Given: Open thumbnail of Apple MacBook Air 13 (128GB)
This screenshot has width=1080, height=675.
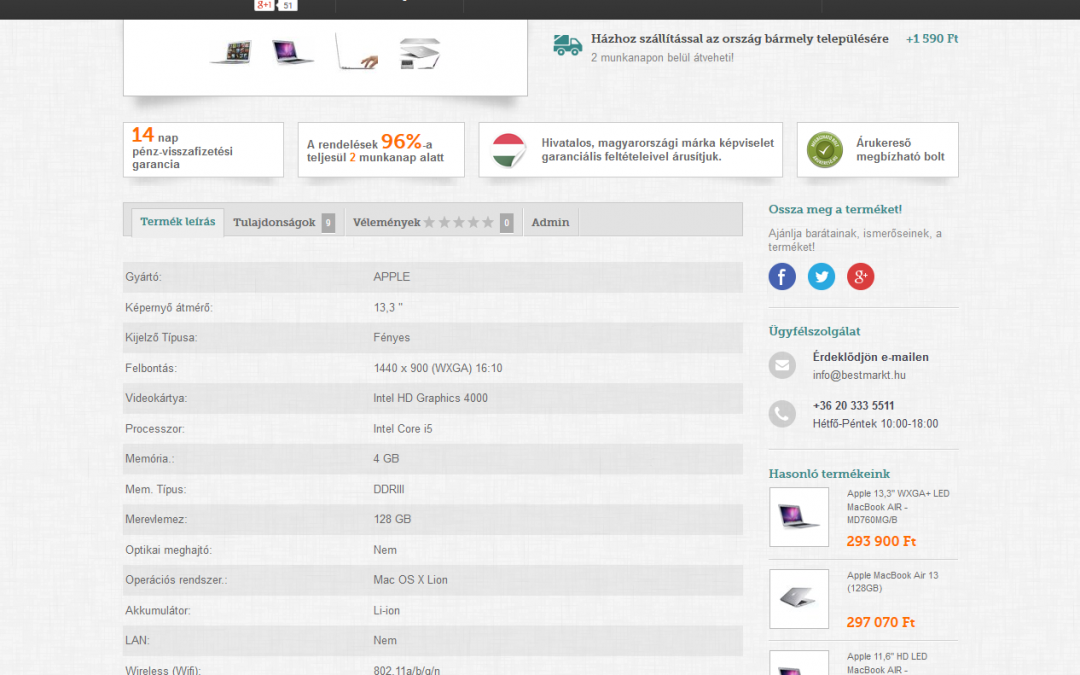Looking at the screenshot, I should point(799,599).
